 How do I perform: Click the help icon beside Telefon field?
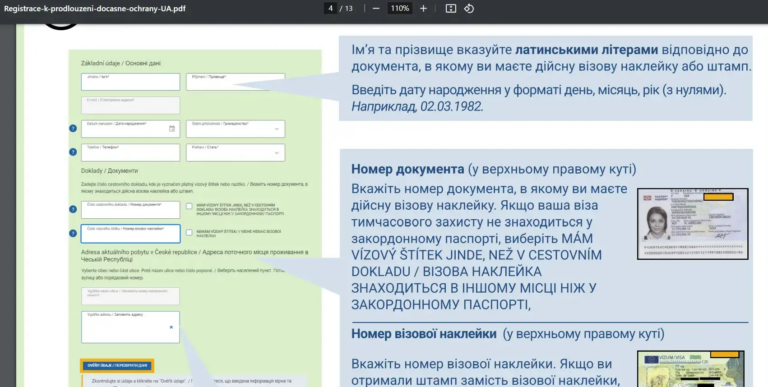click(73, 152)
